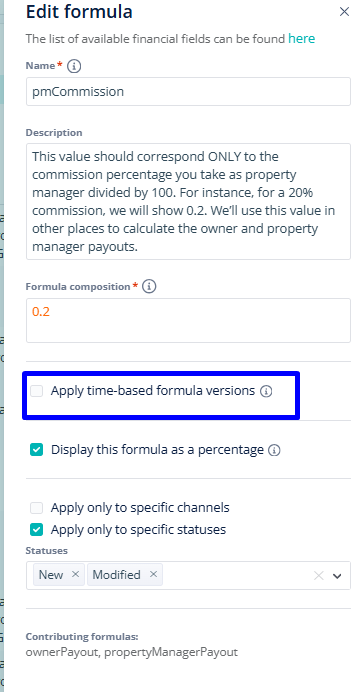Screen dimensions: 363x692
Task: Click info icon for Display as percentage
Action: [x=274, y=450]
